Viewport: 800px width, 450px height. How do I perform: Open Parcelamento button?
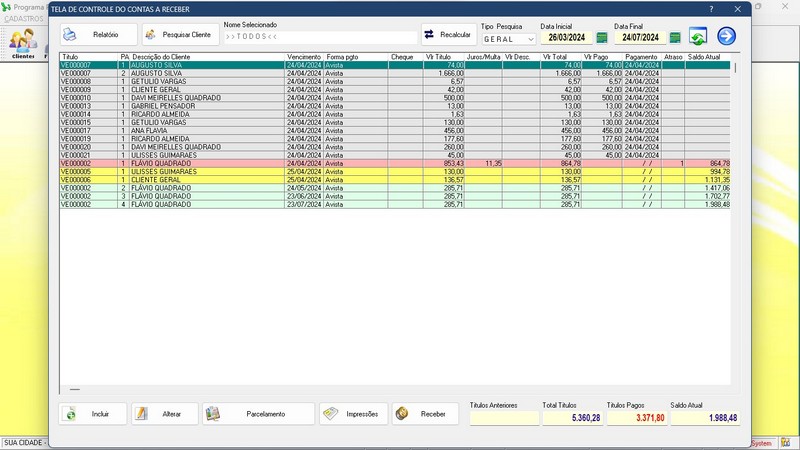(259, 414)
